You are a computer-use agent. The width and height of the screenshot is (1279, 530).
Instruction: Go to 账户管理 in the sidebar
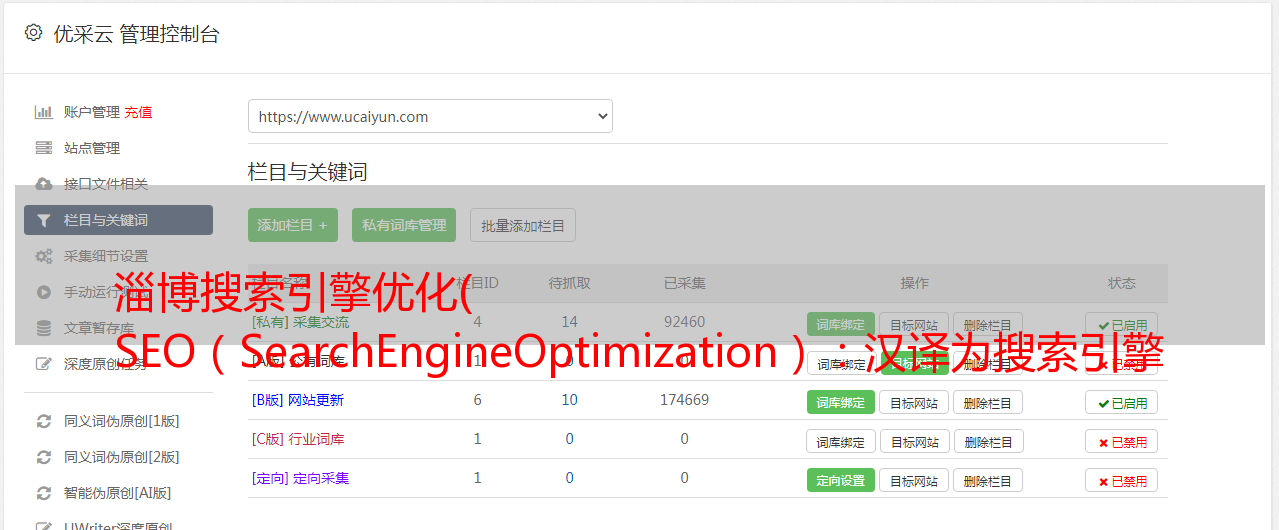click(92, 112)
